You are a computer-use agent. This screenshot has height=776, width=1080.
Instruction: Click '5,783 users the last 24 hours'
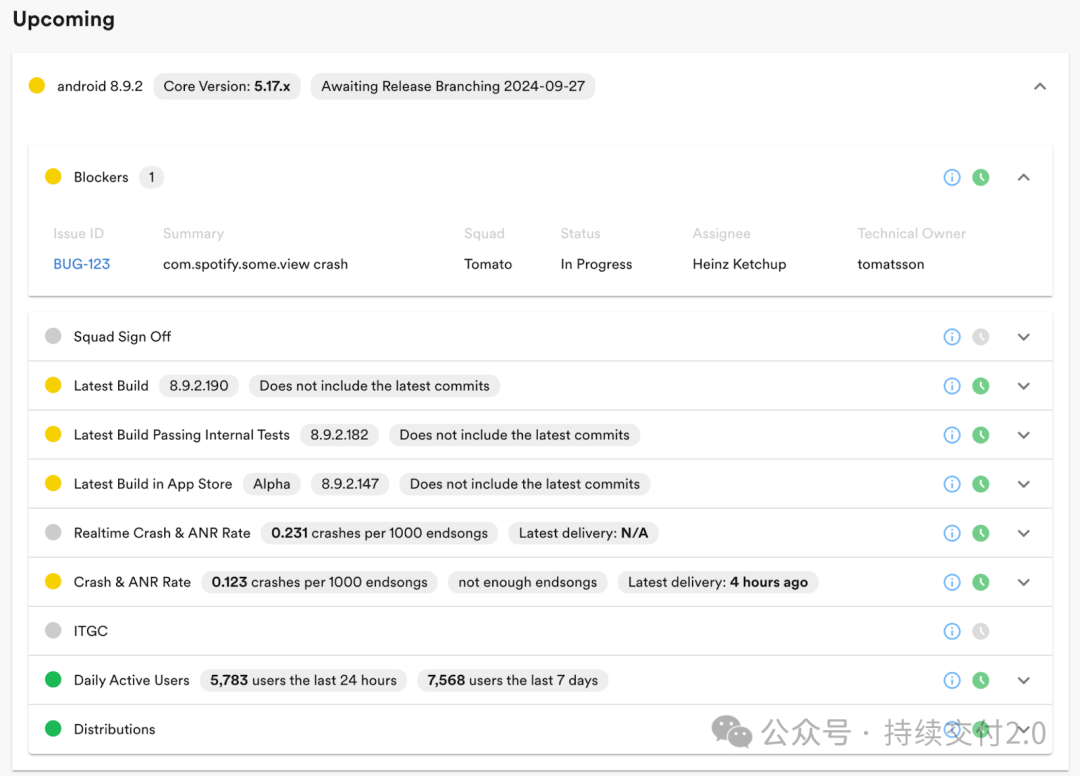(303, 680)
